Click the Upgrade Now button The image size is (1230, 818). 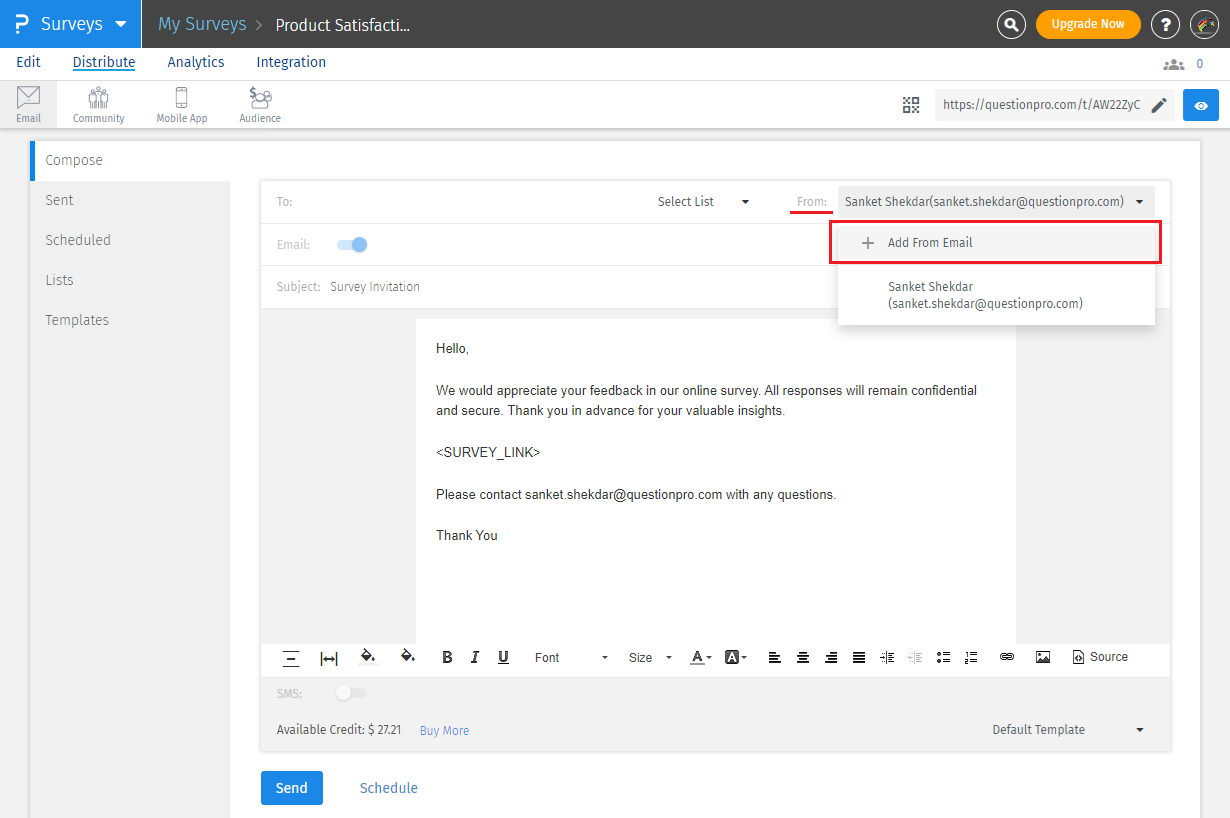click(1088, 24)
